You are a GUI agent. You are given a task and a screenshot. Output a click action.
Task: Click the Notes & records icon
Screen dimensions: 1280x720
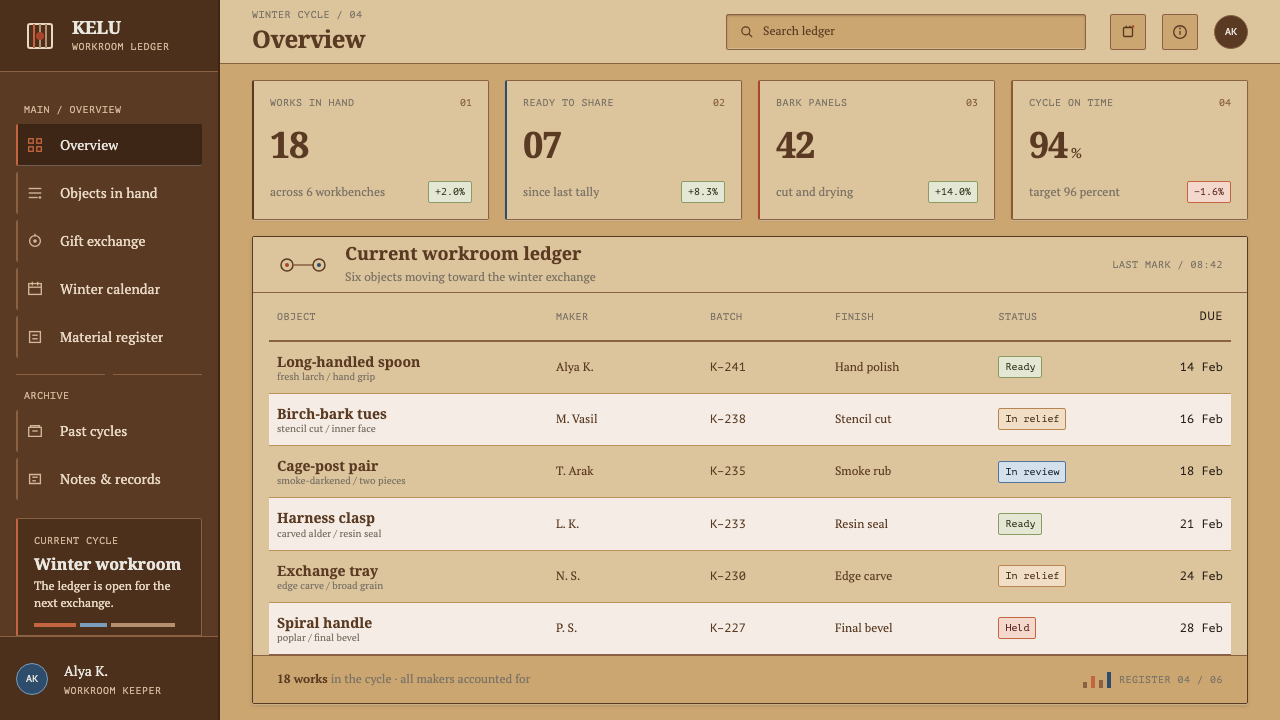pos(35,479)
